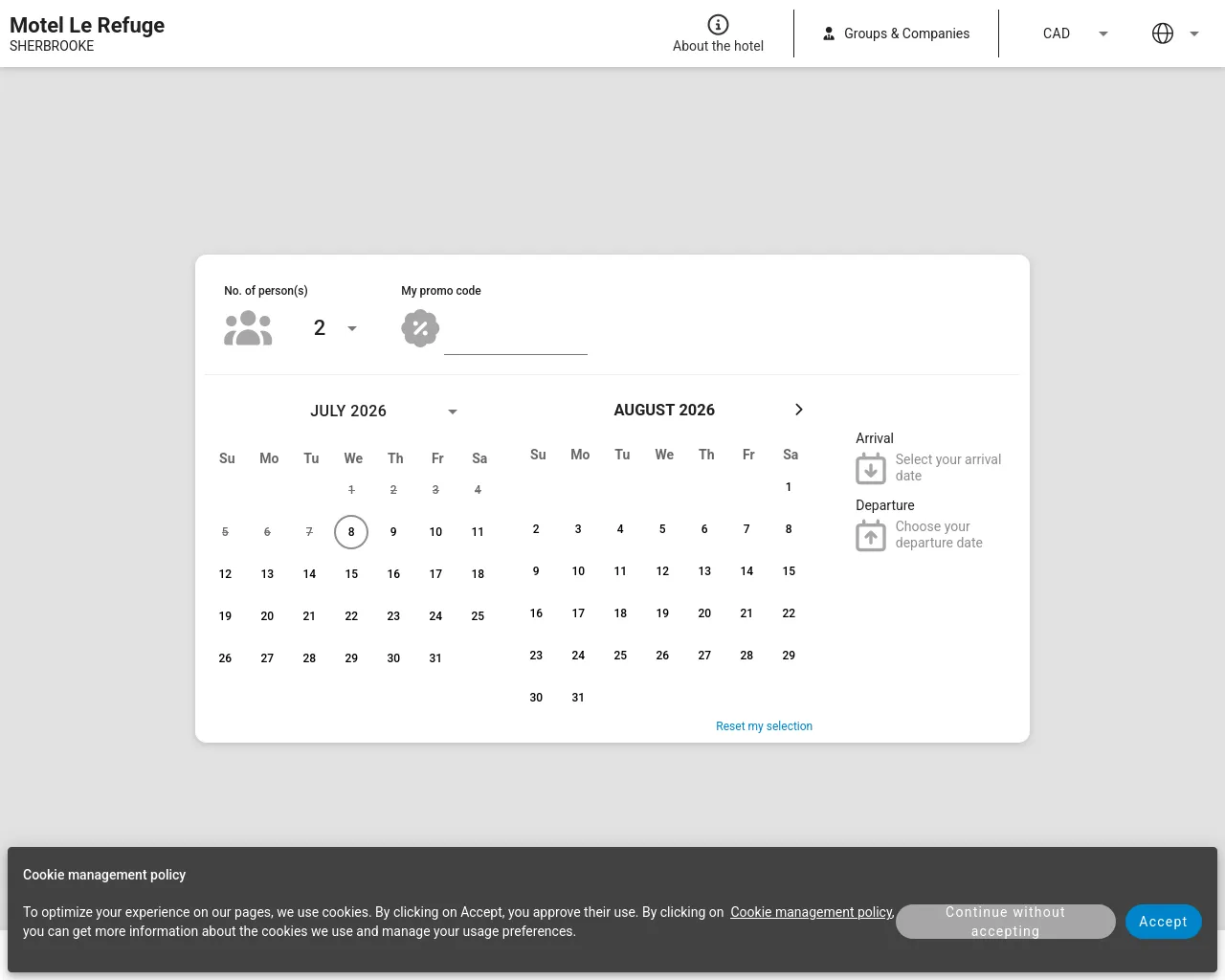Image resolution: width=1225 pixels, height=980 pixels.
Task: Select July 8 in the calendar
Action: [x=351, y=532]
